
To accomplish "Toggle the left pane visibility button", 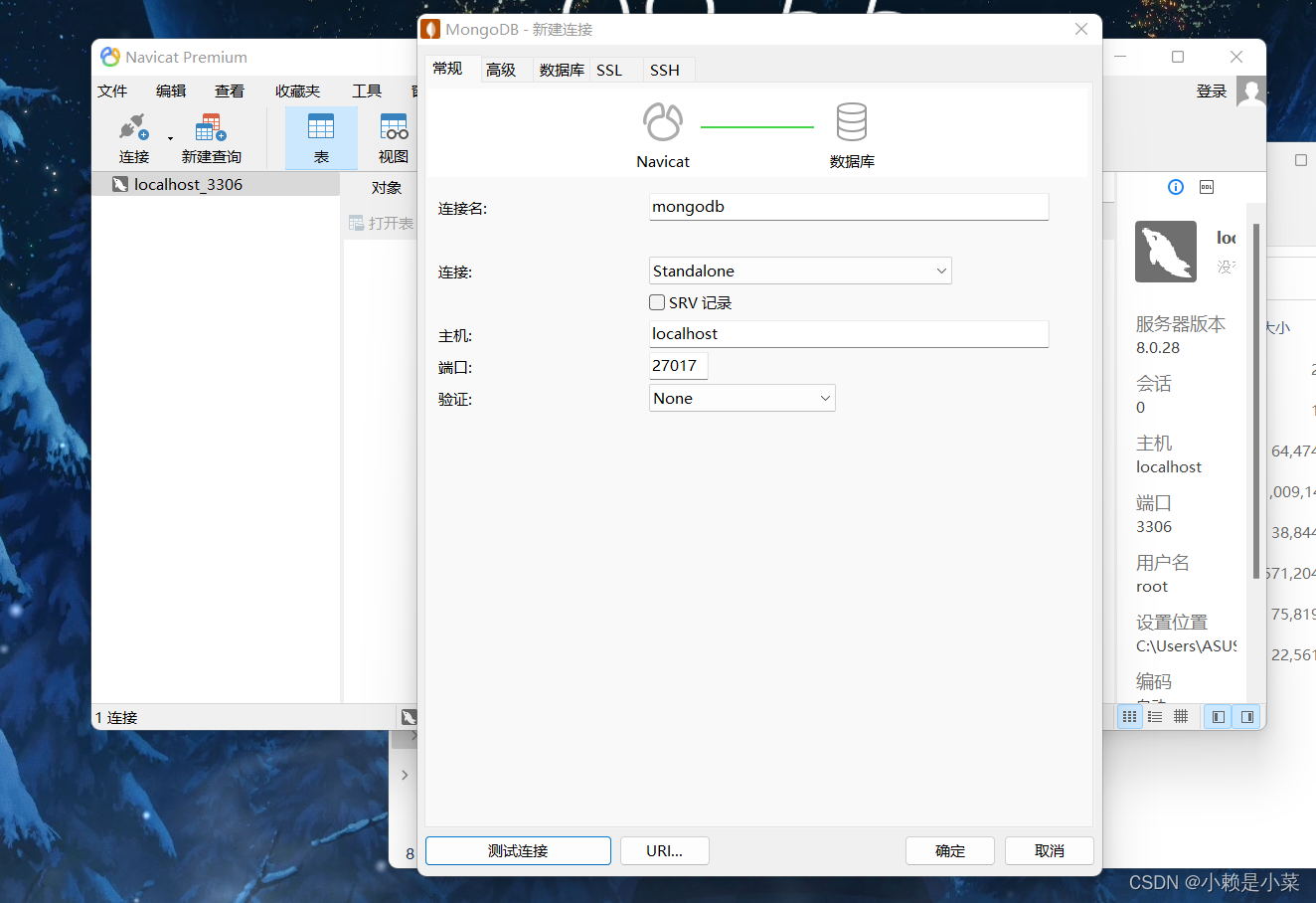I will coord(1218,716).
